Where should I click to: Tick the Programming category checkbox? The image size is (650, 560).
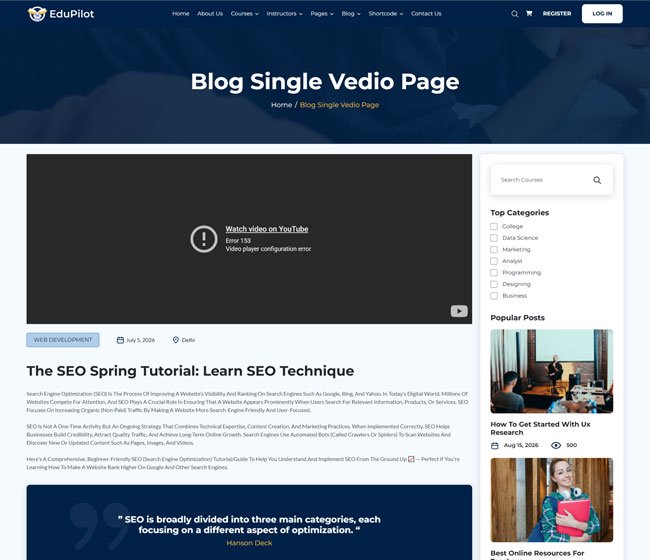click(494, 273)
